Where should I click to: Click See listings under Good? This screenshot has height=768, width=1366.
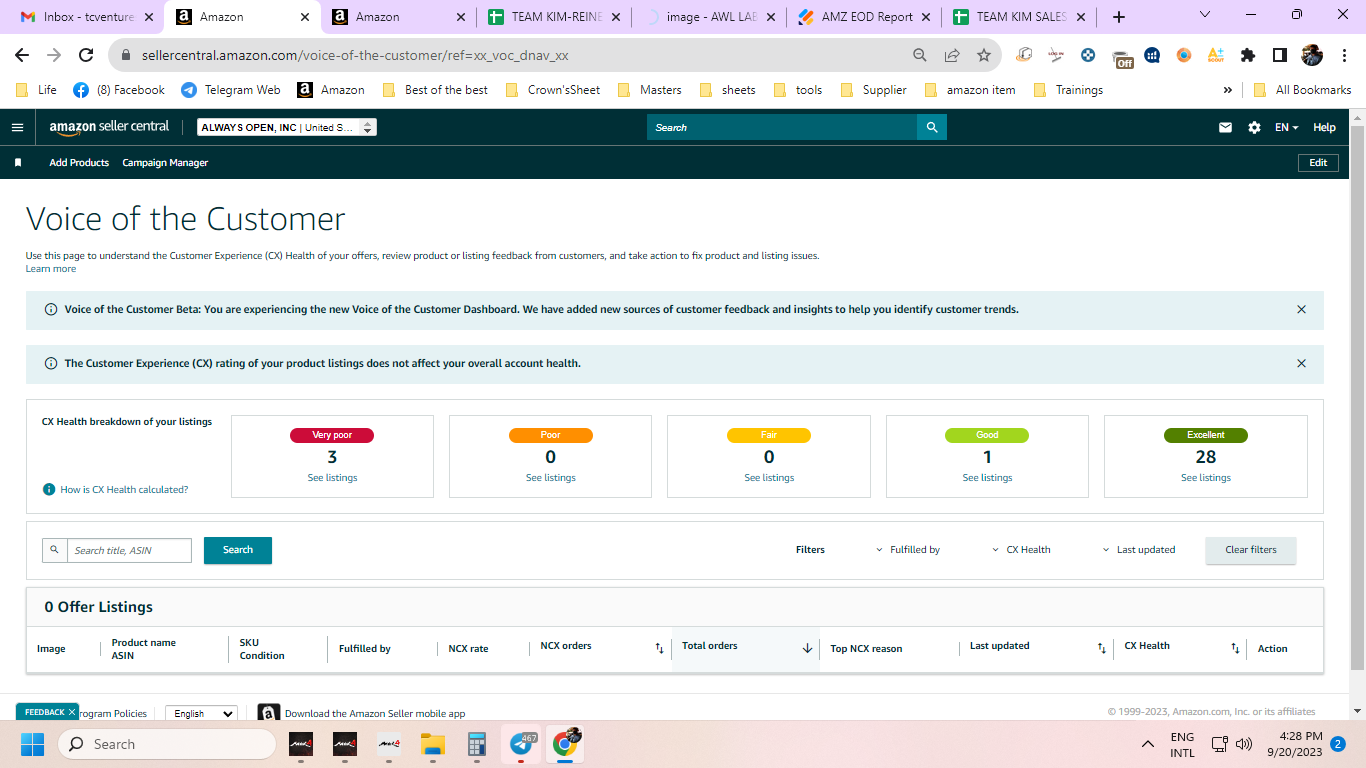point(987,478)
